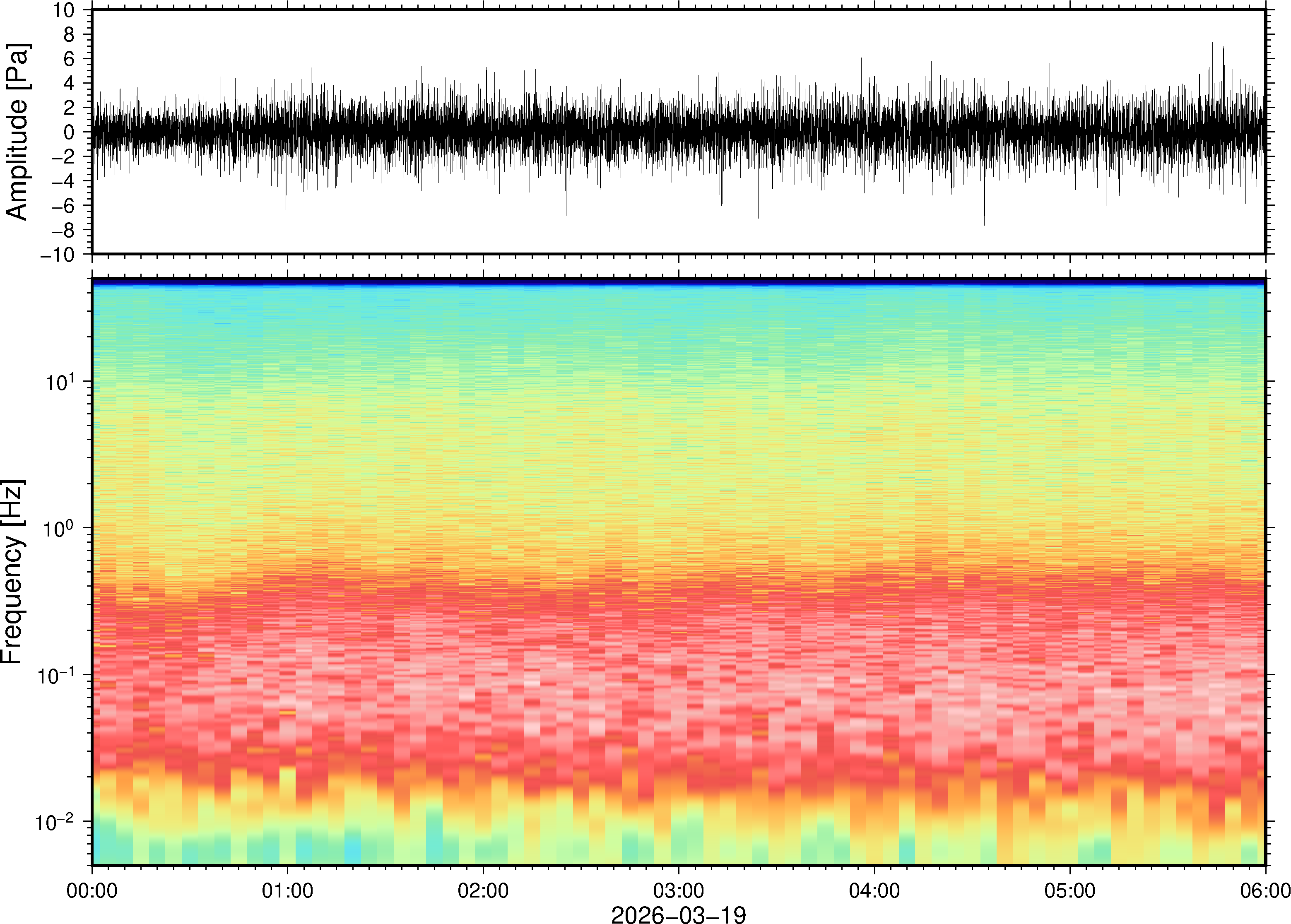Viewport: 1291px width, 924px height.
Task: Click the 0 amplitude tick label
Action: point(70,132)
